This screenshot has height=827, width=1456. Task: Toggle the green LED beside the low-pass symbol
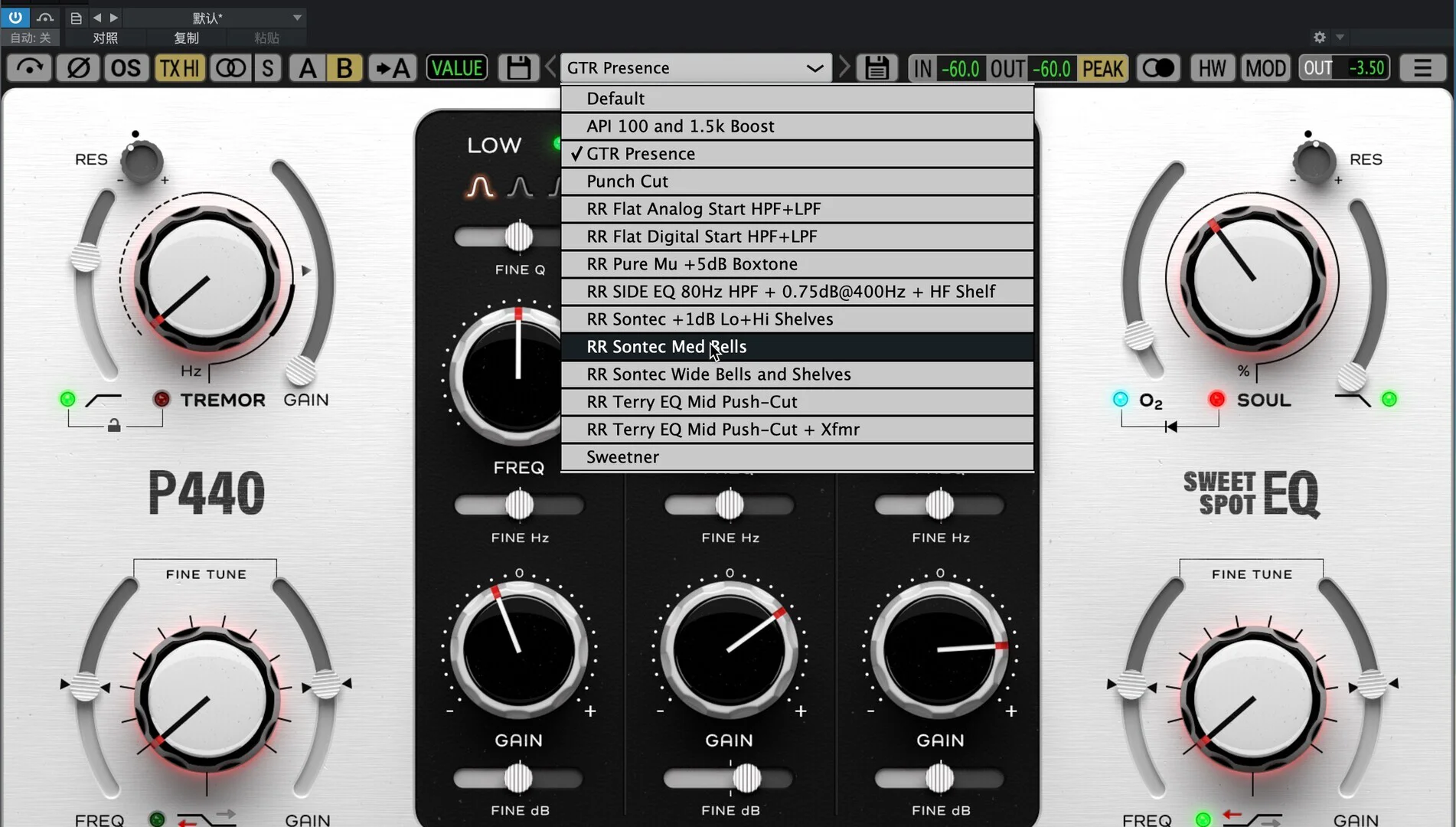(1389, 399)
